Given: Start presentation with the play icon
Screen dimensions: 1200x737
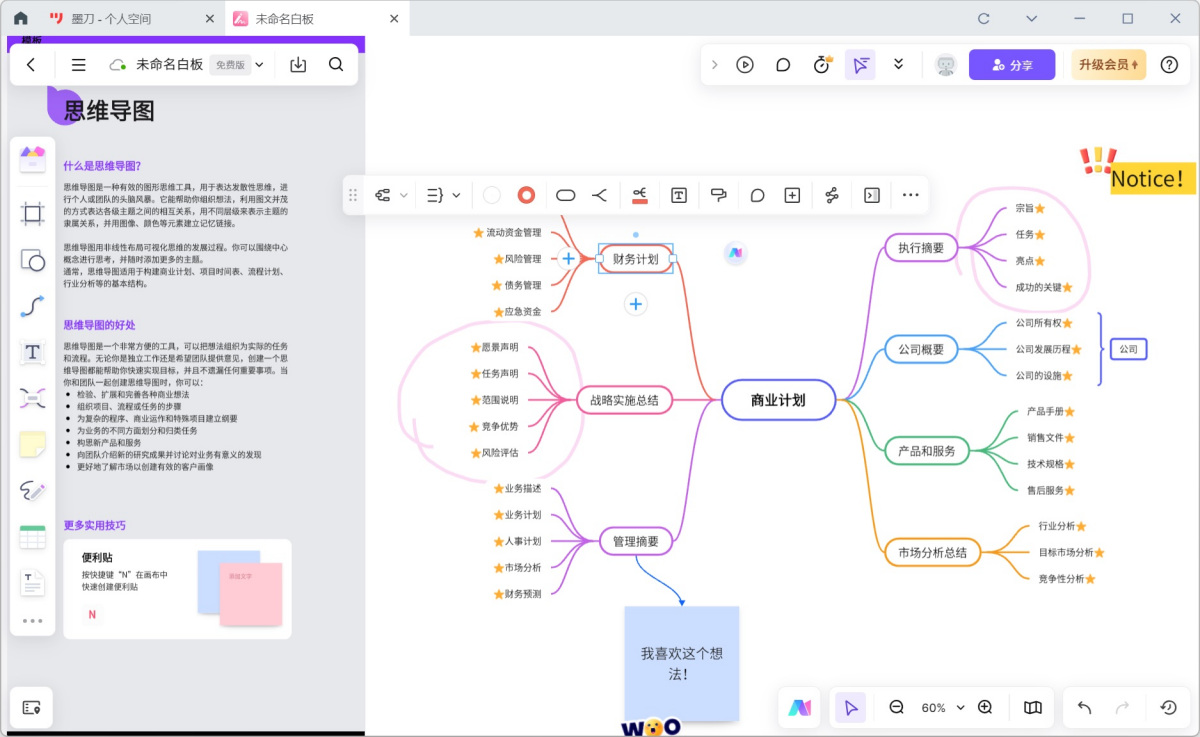Looking at the screenshot, I should (745, 65).
